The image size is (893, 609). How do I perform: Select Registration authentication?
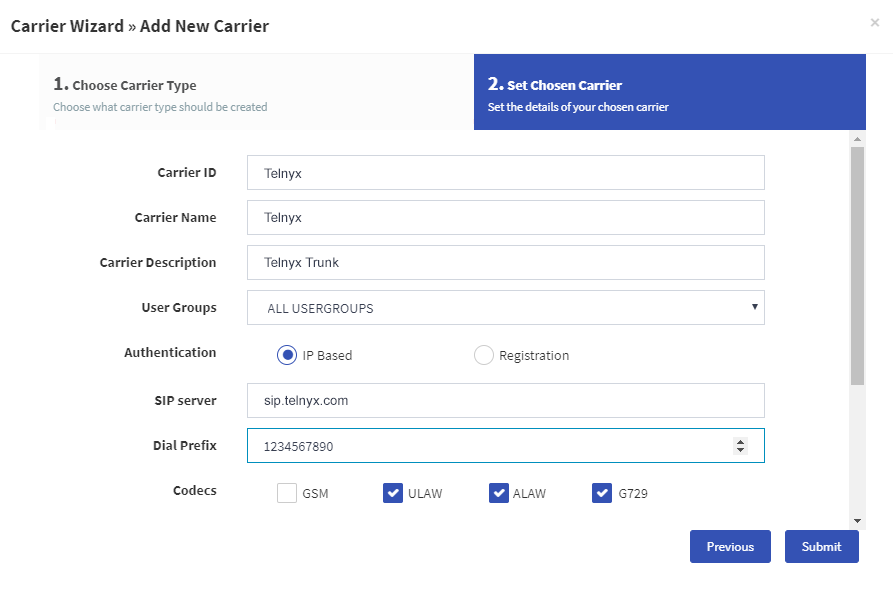(x=484, y=355)
